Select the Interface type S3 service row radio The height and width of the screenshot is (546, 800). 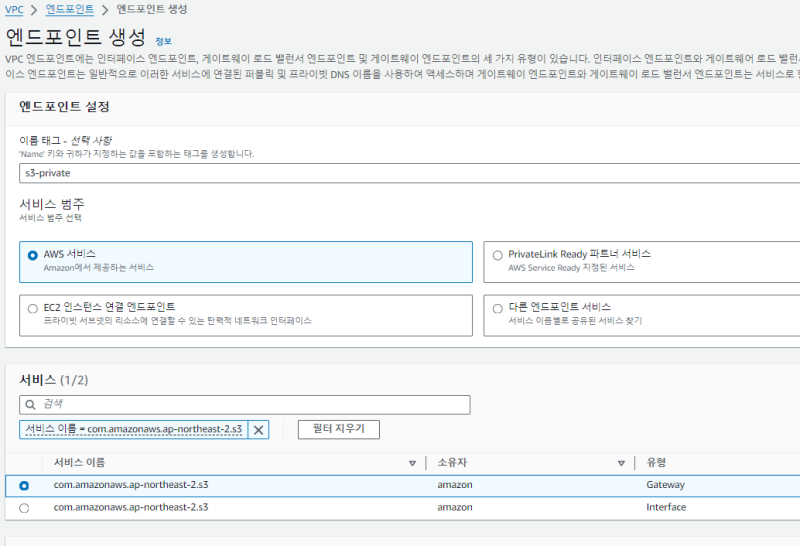(24, 507)
